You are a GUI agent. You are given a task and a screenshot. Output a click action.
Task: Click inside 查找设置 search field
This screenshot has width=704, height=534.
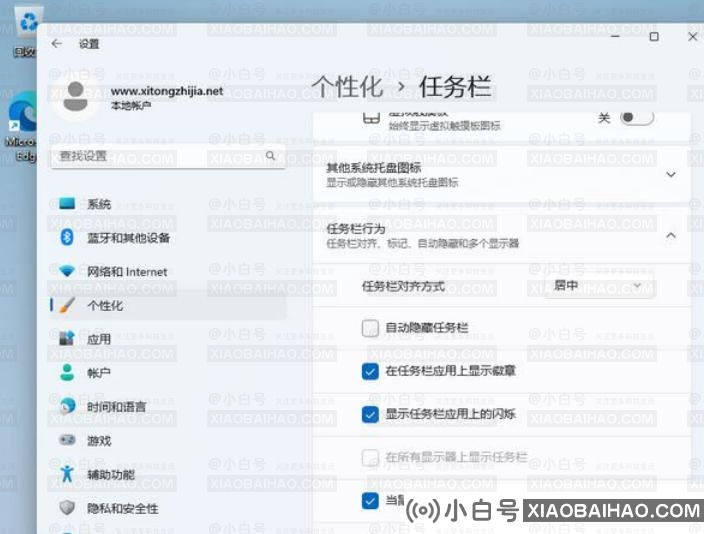tap(168, 156)
